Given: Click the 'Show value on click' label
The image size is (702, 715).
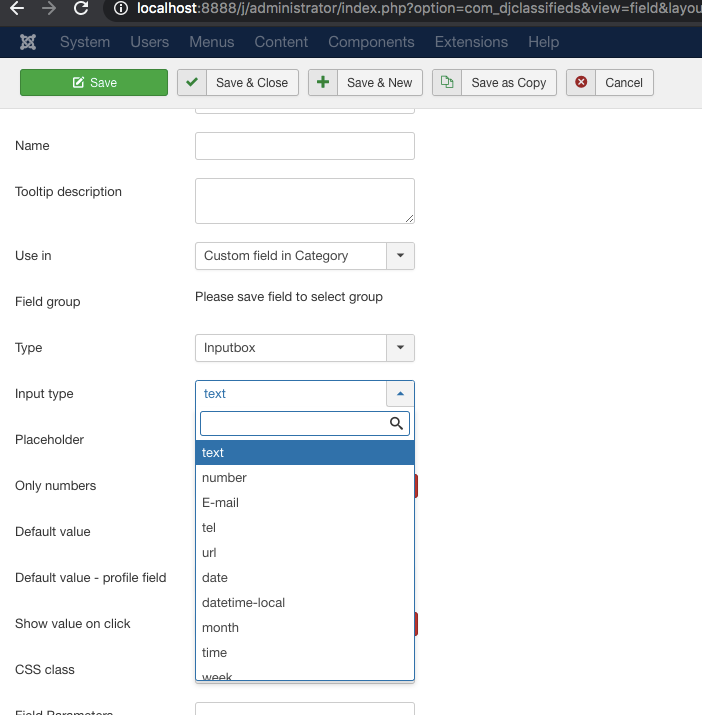Looking at the screenshot, I should click(x=73, y=624).
